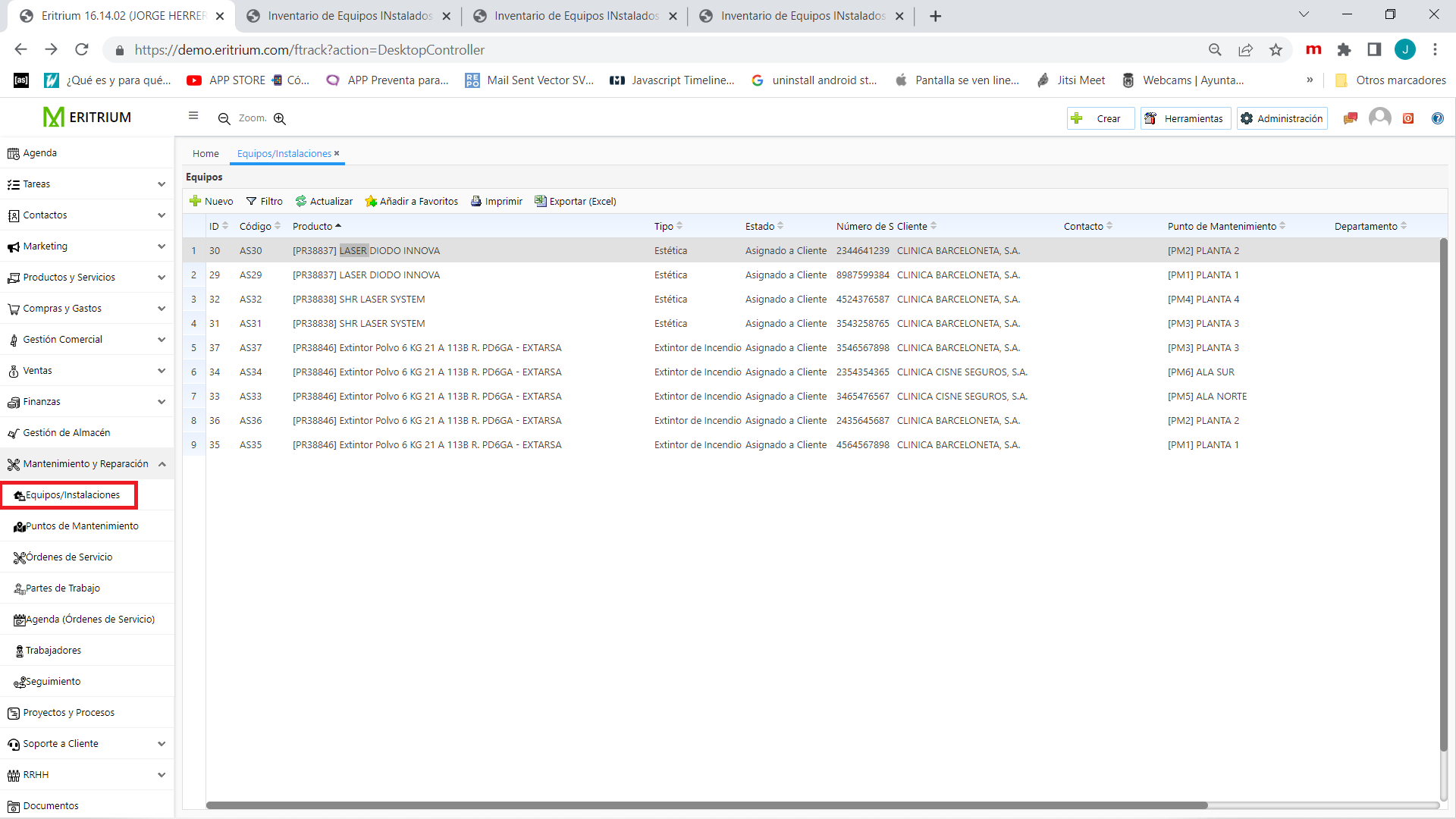Open Herramientas button

click(1185, 118)
